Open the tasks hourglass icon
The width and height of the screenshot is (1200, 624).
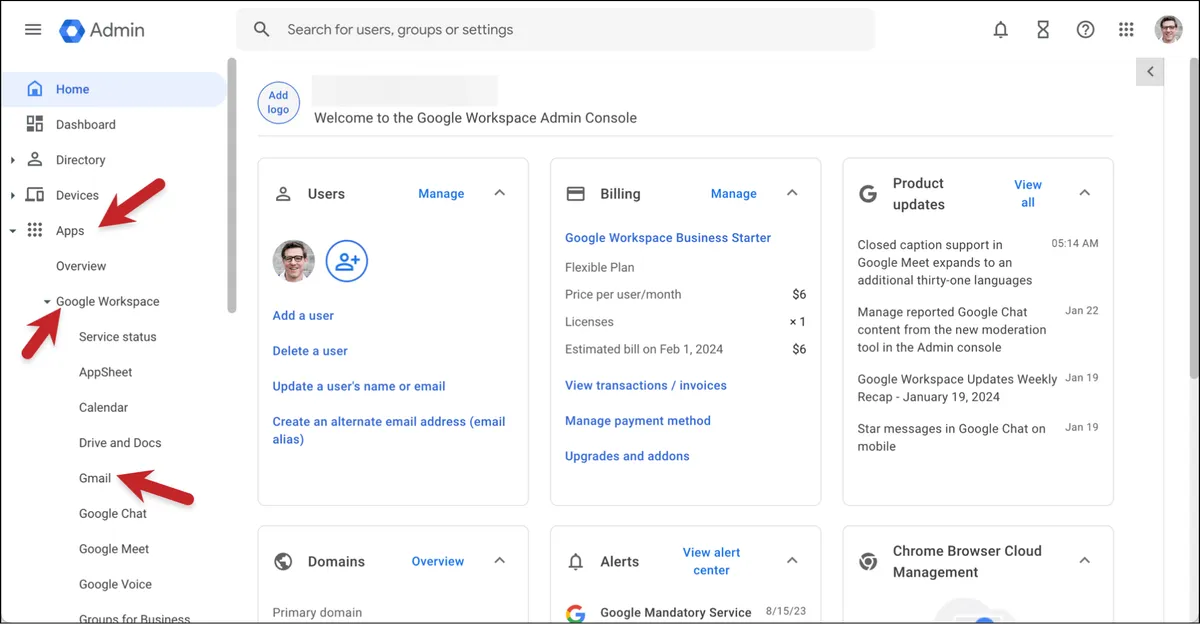(x=1043, y=30)
